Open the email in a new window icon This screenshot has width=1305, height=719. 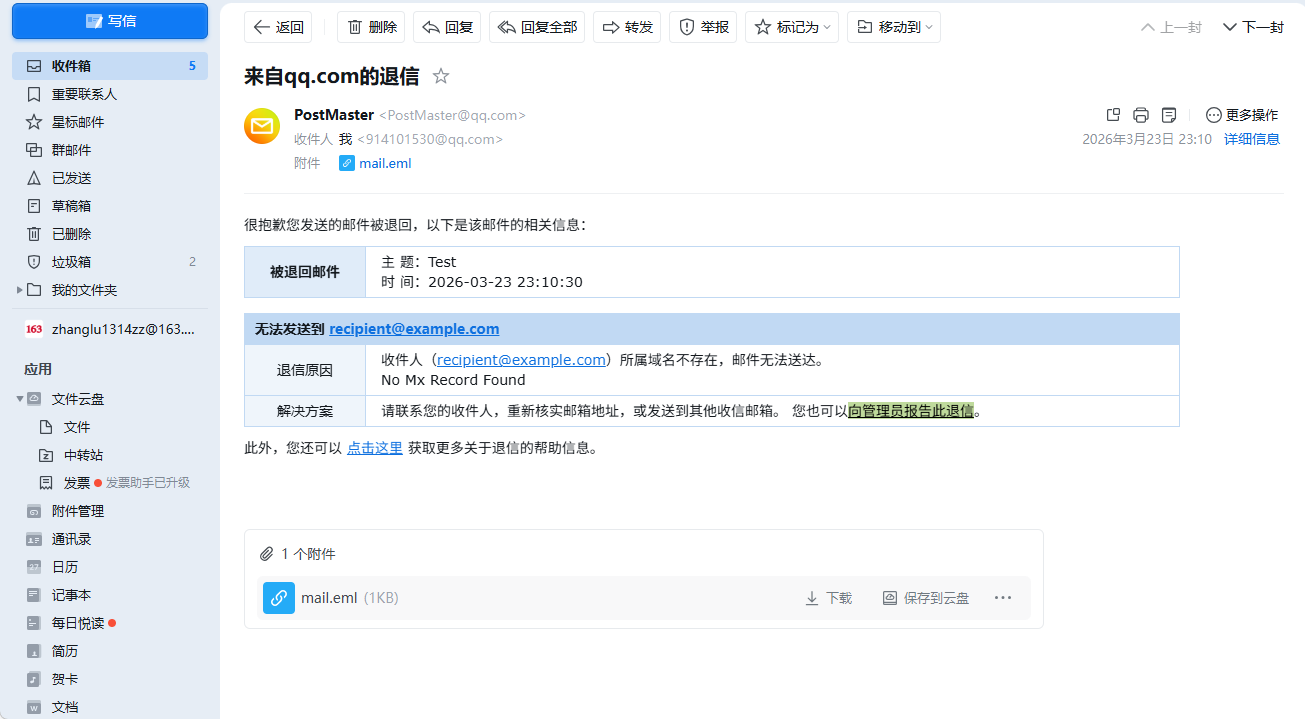(x=1113, y=114)
